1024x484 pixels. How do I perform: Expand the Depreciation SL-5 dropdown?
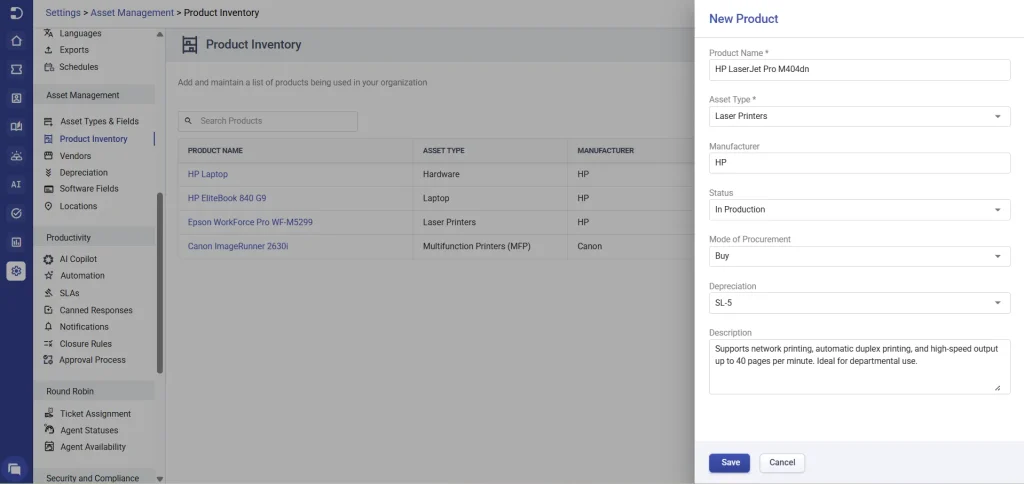[859, 302]
